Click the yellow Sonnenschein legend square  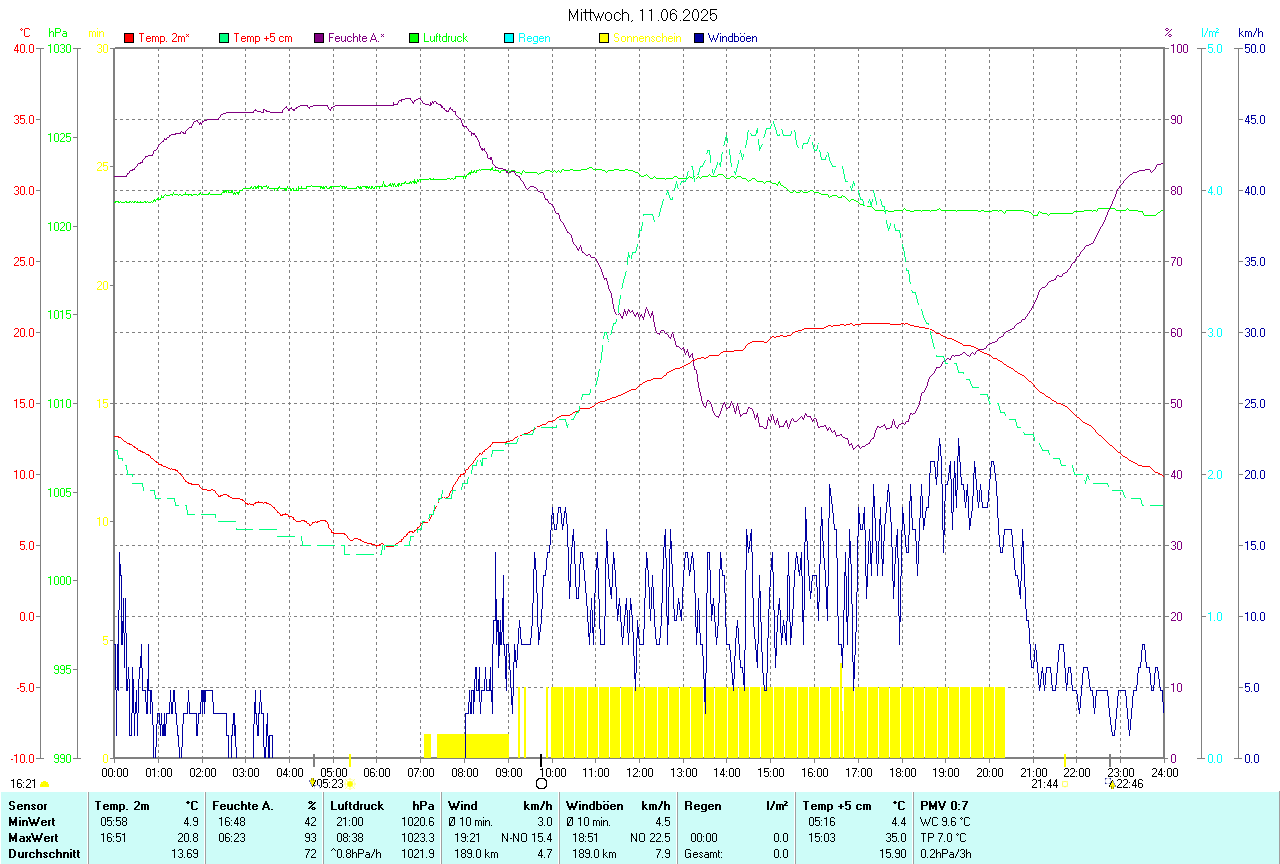(x=604, y=38)
